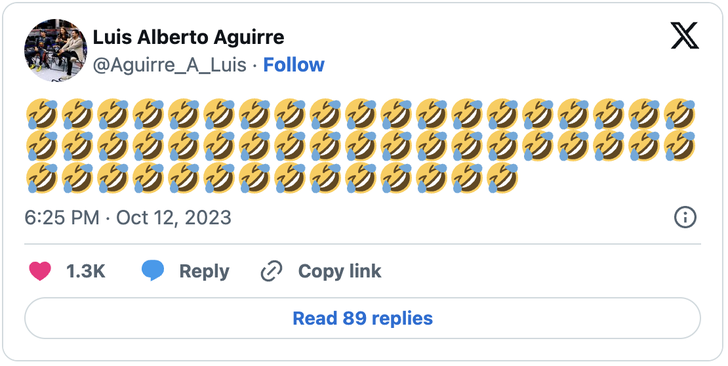Click the Reply text label
728x366 pixels.
click(x=204, y=271)
